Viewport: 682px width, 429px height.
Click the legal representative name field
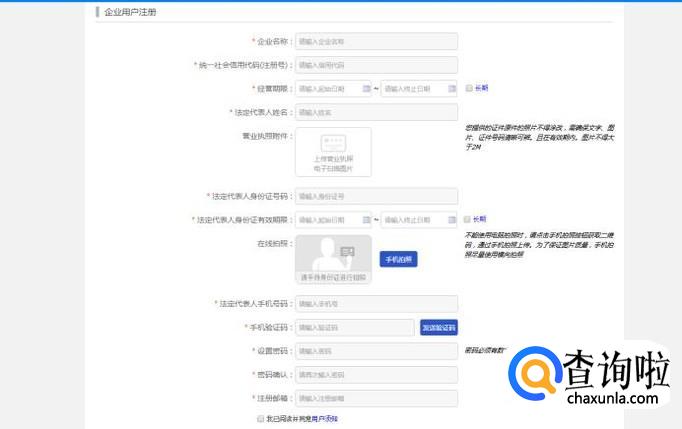coord(376,113)
